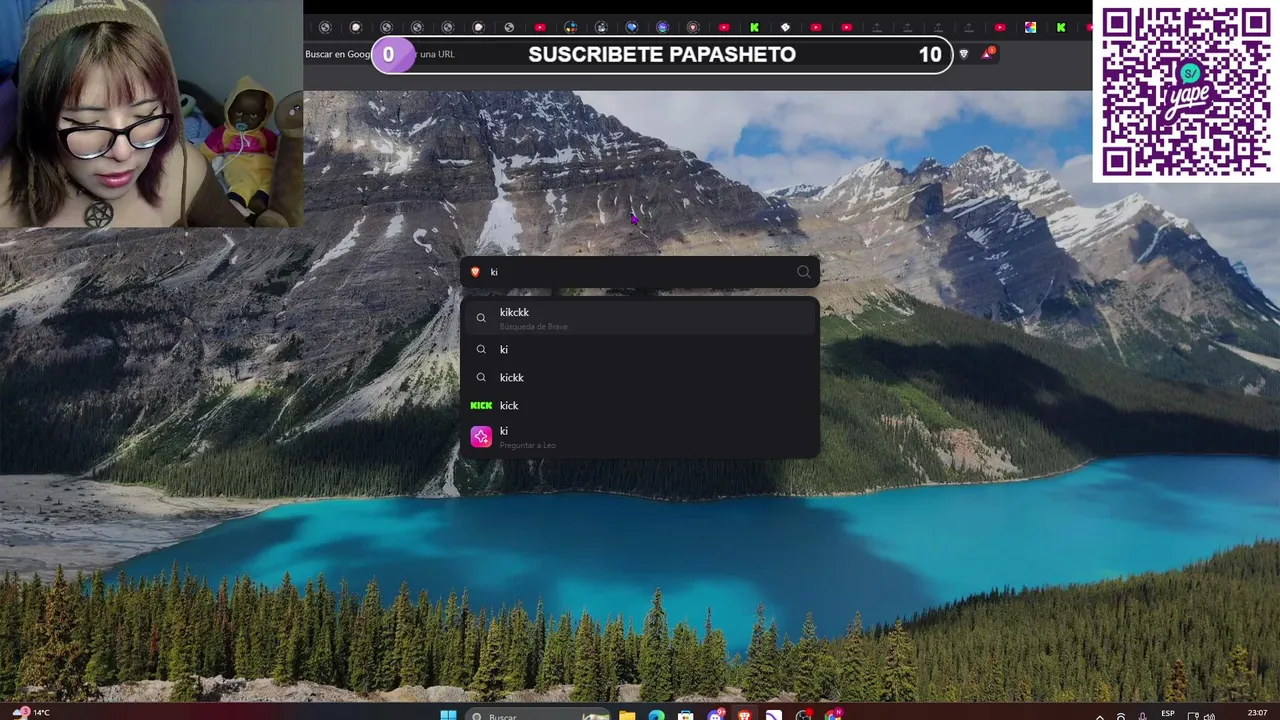
Task: Click the Brave browser taskbar icon
Action: (x=745, y=714)
